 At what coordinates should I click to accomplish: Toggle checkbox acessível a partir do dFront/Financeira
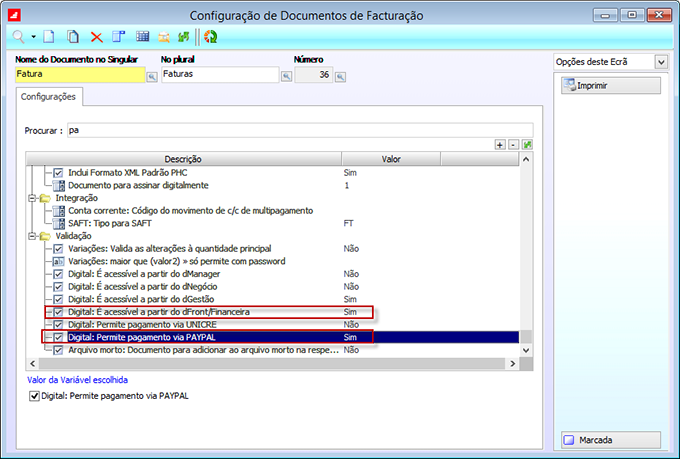pyautogui.click(x=58, y=312)
